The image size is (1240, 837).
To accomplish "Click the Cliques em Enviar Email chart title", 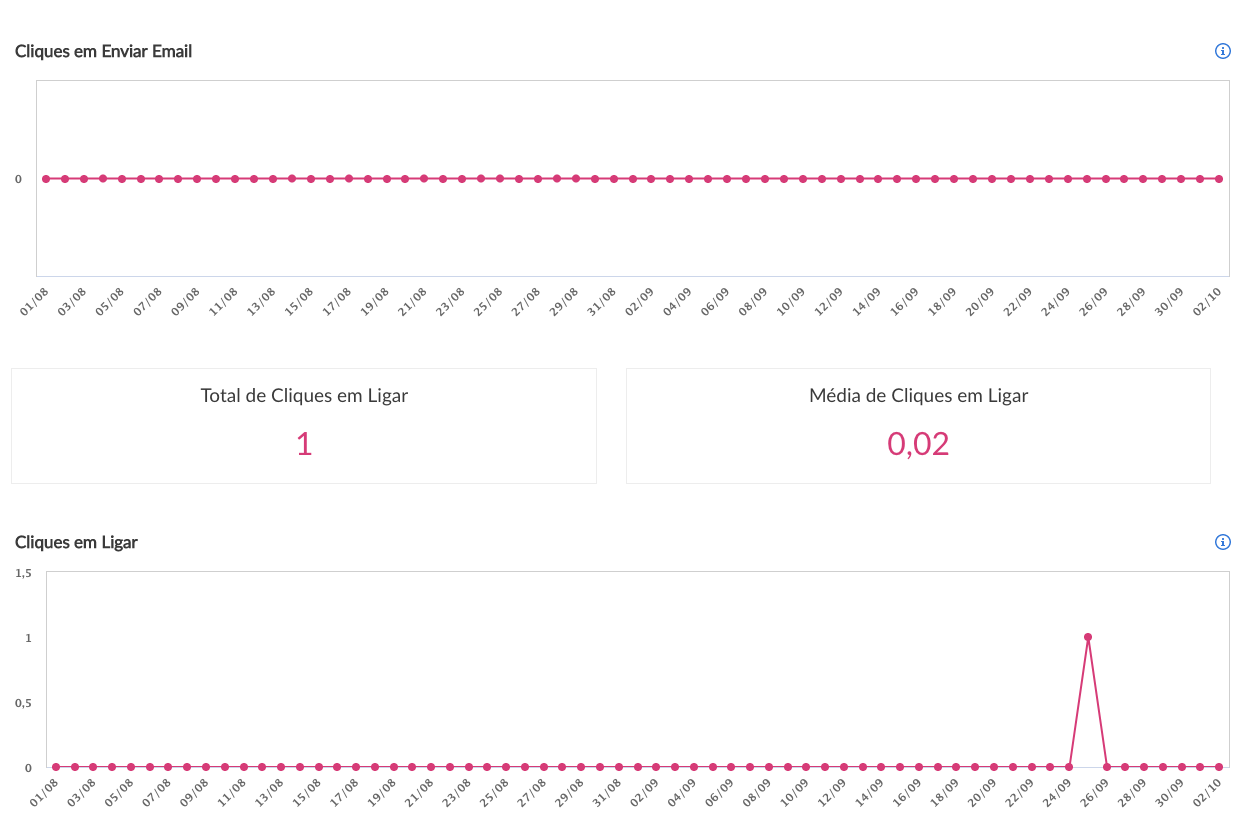I will [103, 51].
